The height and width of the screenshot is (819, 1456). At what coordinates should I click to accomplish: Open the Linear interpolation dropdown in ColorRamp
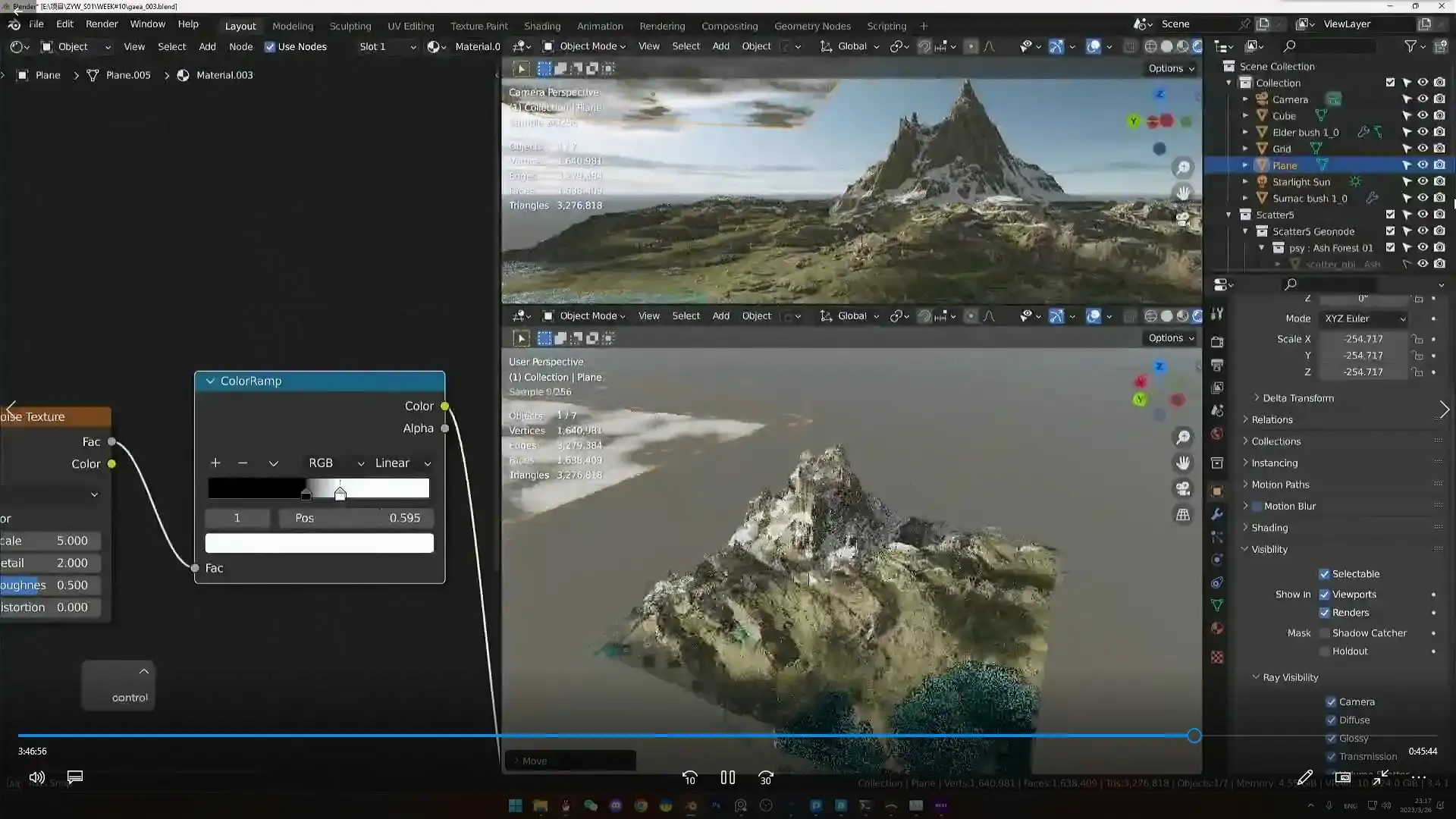point(403,463)
